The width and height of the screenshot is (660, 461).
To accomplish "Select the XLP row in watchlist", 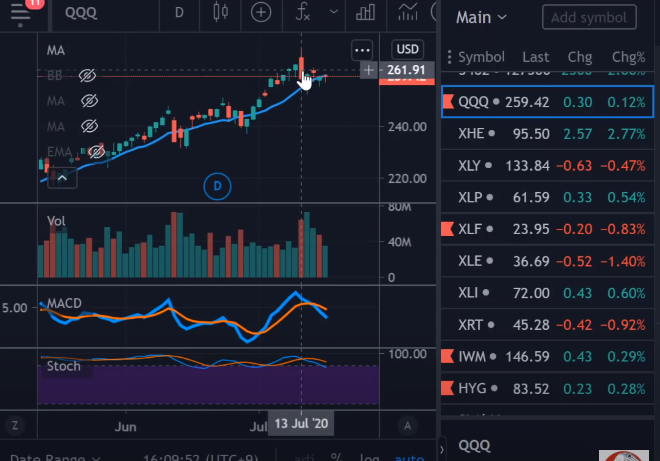I will click(547, 197).
